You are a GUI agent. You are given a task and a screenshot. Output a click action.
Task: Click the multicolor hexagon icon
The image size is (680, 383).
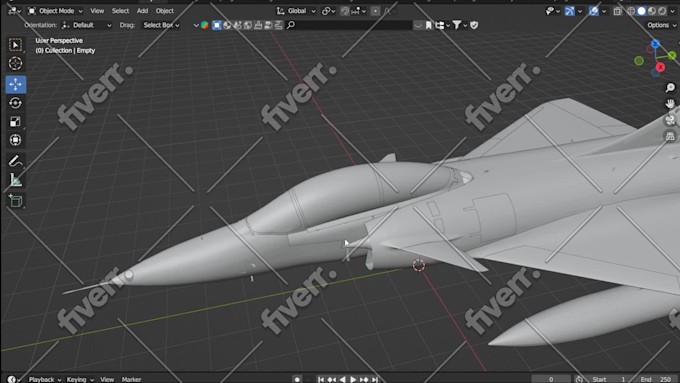205,25
